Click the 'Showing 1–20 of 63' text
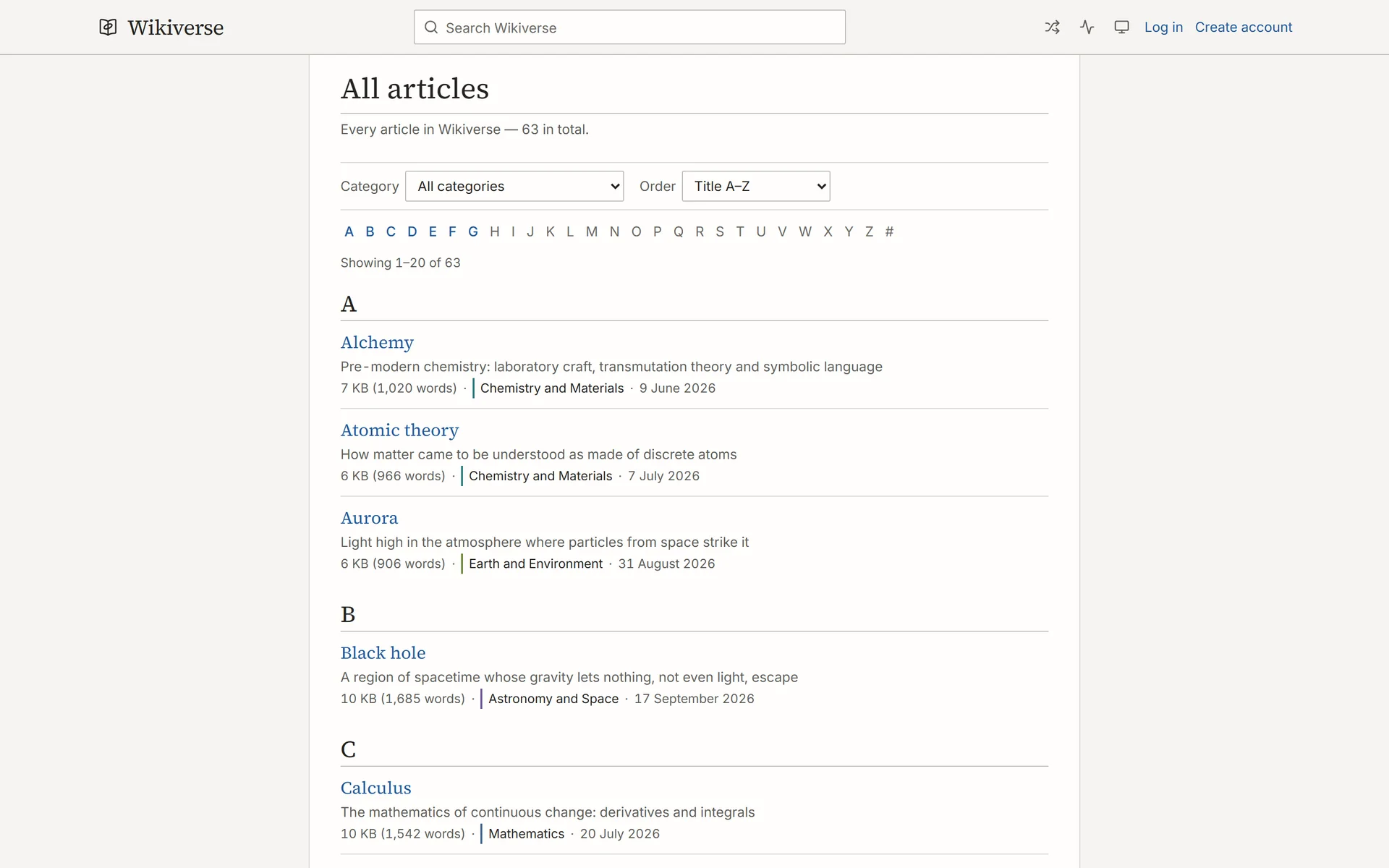The image size is (1389, 868). tap(400, 263)
